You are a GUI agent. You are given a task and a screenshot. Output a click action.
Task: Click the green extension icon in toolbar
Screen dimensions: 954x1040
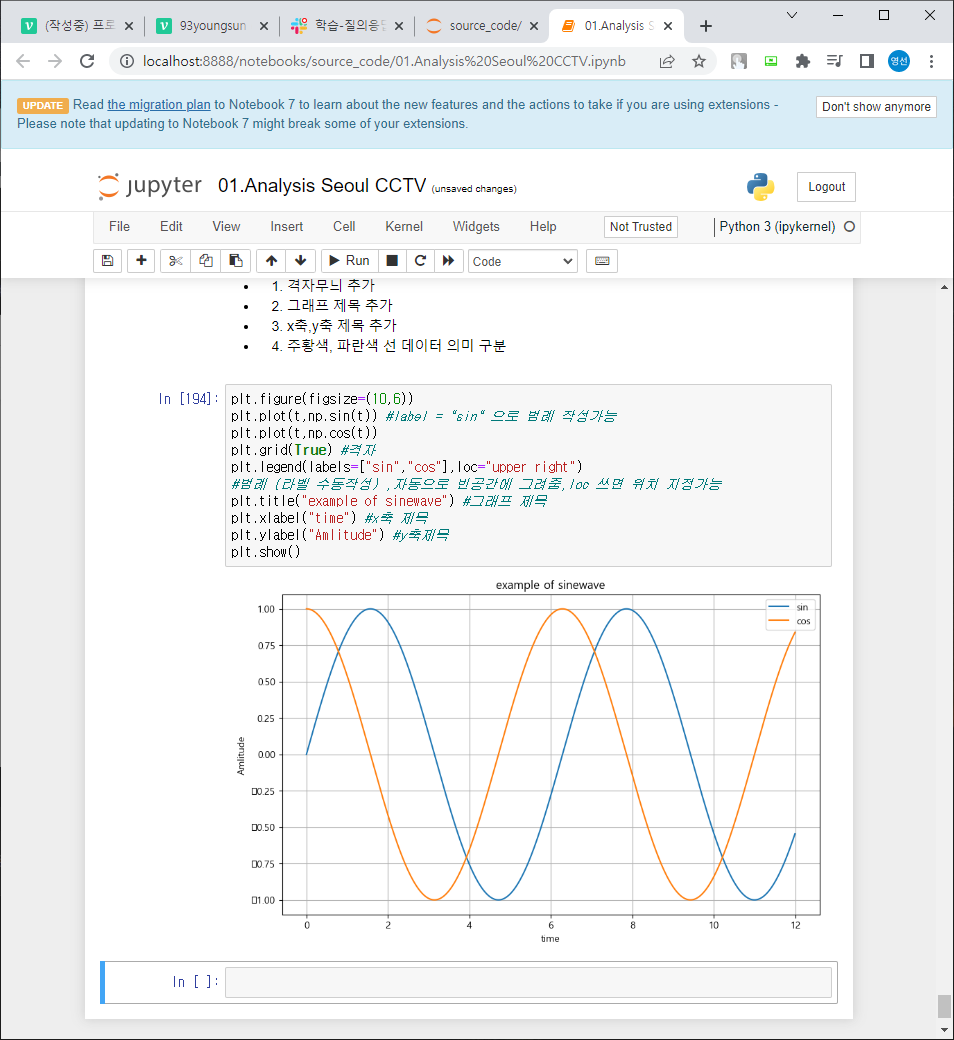coord(771,62)
